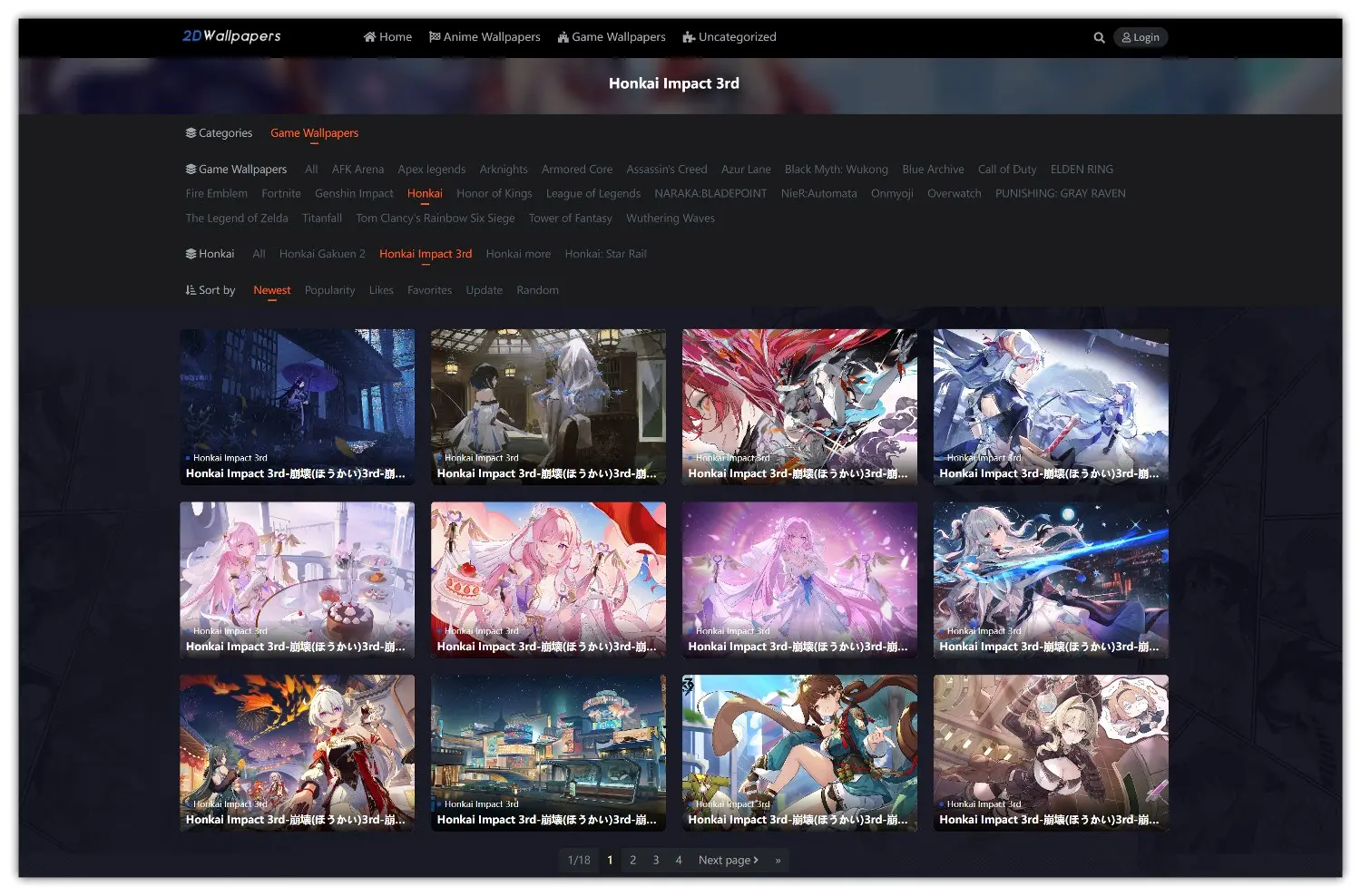Open the blue energy blade night wallpaper
The image size is (1361, 896).
pyautogui.click(x=1051, y=579)
